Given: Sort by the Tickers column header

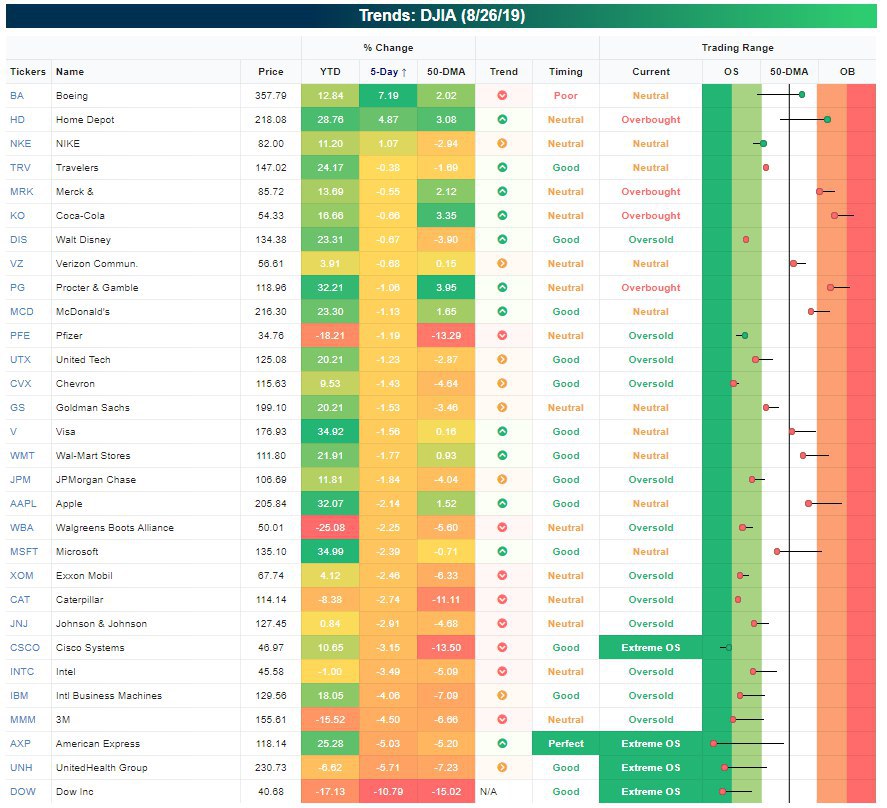Looking at the screenshot, I should pyautogui.click(x=28, y=72).
